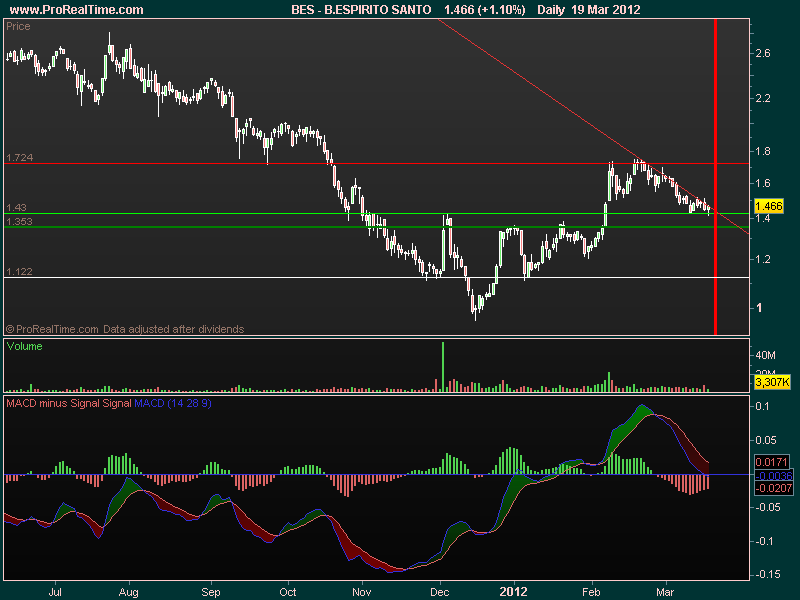Click the -0.15 MACD scale value

coord(767,574)
